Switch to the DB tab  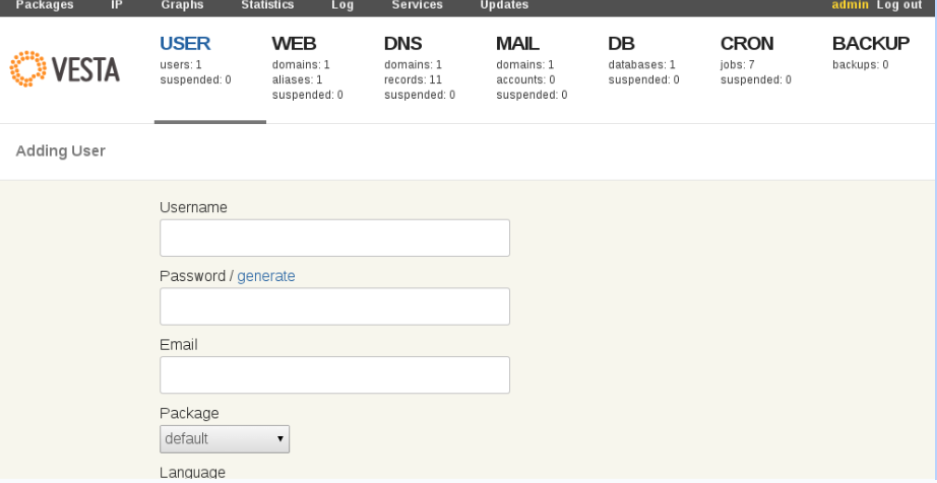[x=621, y=44]
